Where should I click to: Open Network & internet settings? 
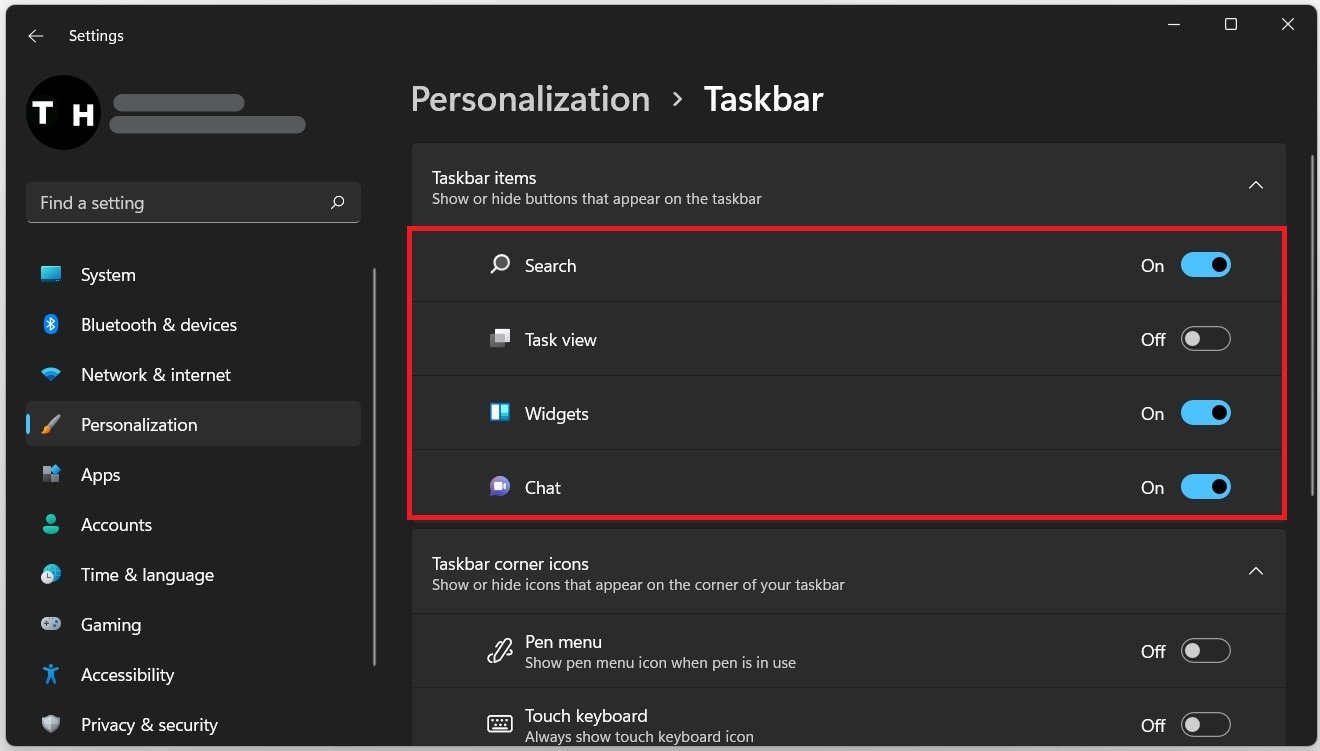194,375
